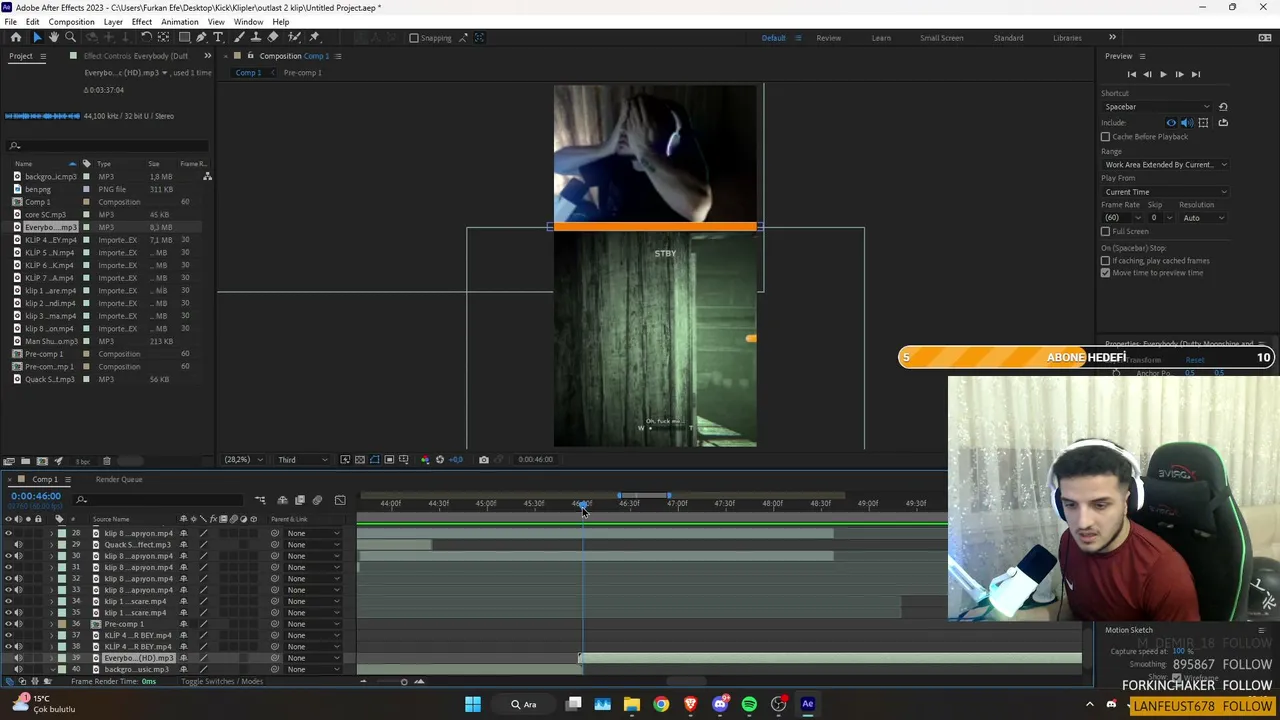The image size is (1280, 720).
Task: Select the Hand tool
Action: point(54,37)
